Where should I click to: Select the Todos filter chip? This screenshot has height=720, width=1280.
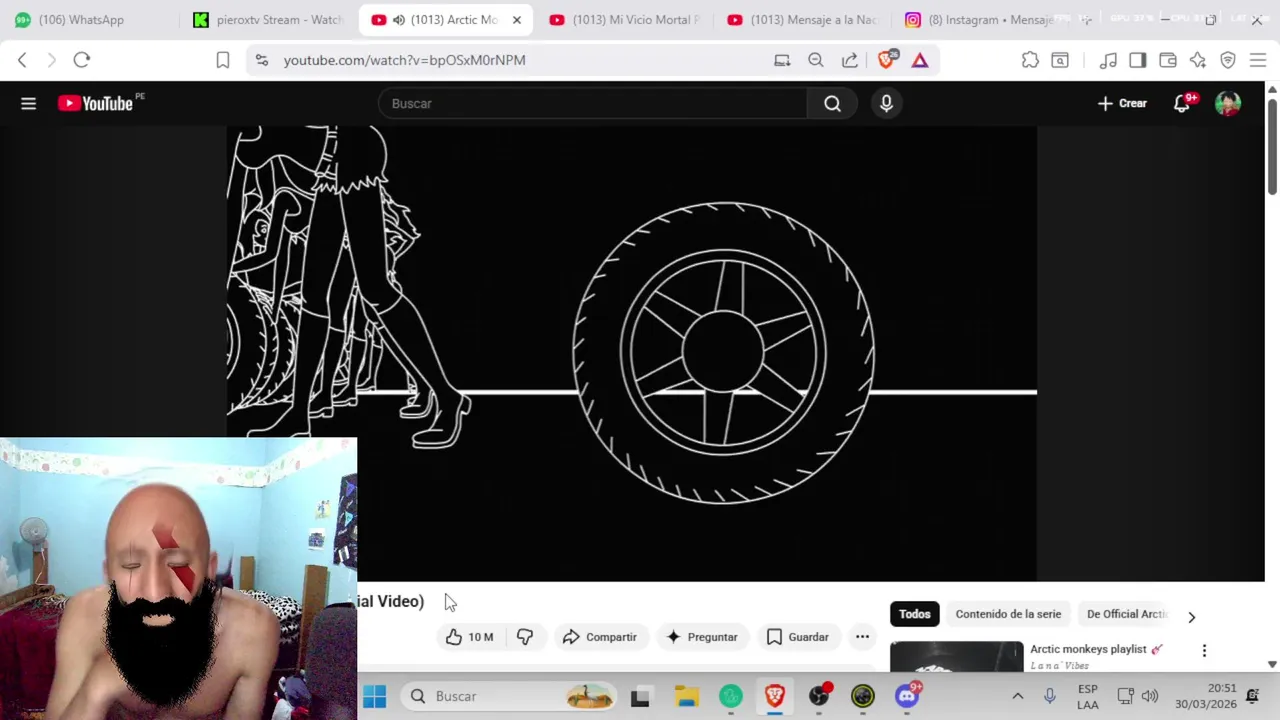tap(914, 614)
